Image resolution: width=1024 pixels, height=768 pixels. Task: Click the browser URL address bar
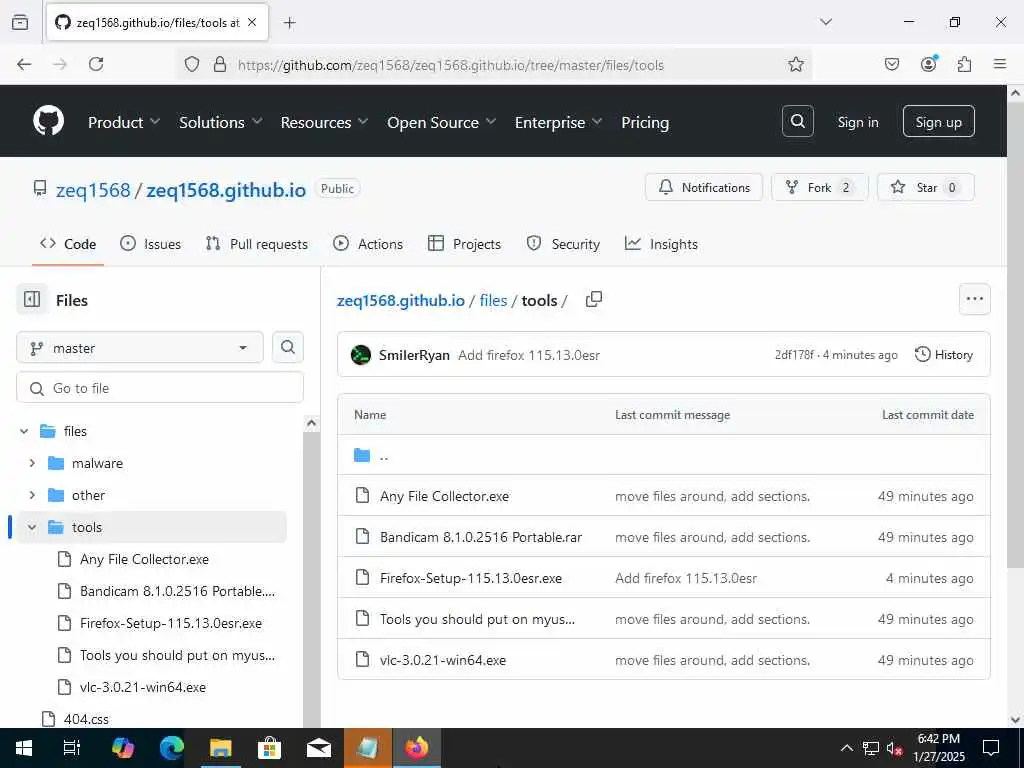tap(493, 65)
